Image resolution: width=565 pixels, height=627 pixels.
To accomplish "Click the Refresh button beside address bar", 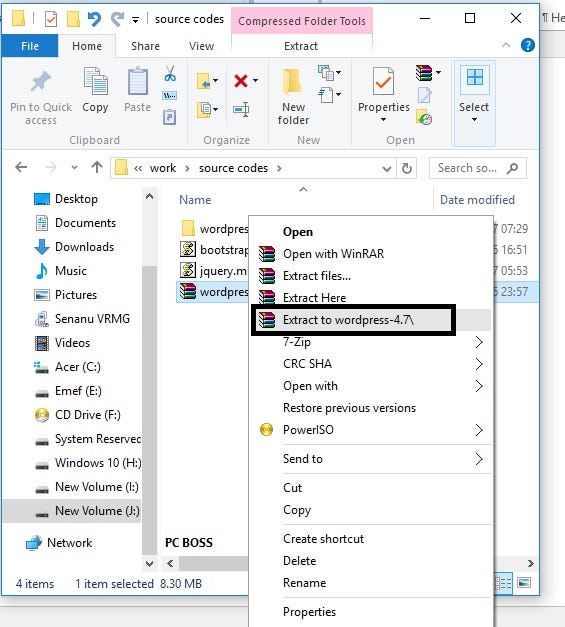I will point(407,168).
